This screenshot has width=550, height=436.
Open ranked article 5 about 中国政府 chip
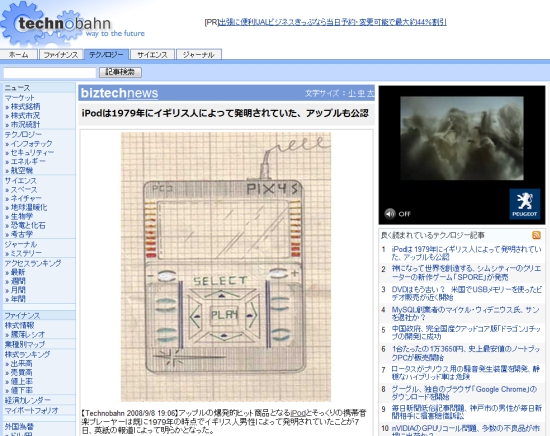[x=466, y=333]
